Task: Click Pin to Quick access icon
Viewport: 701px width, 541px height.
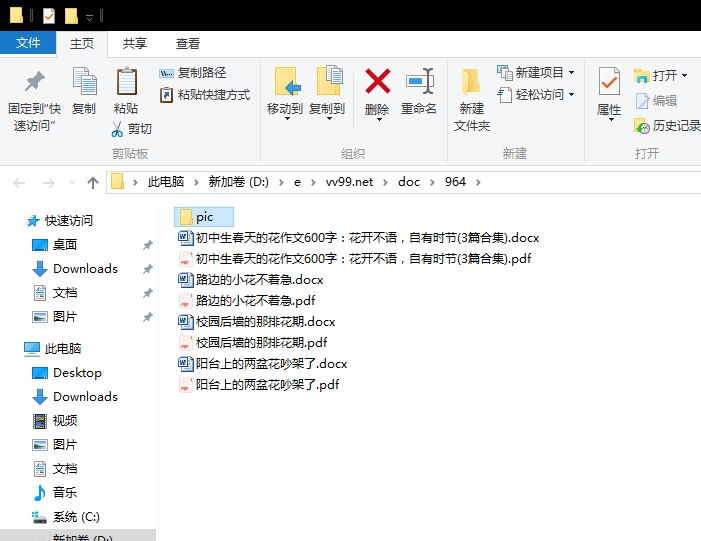Action: click(x=34, y=81)
